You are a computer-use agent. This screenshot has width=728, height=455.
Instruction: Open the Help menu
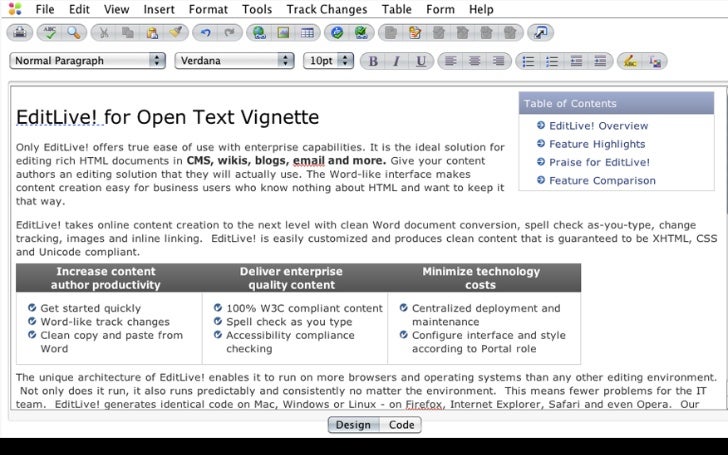[481, 9]
